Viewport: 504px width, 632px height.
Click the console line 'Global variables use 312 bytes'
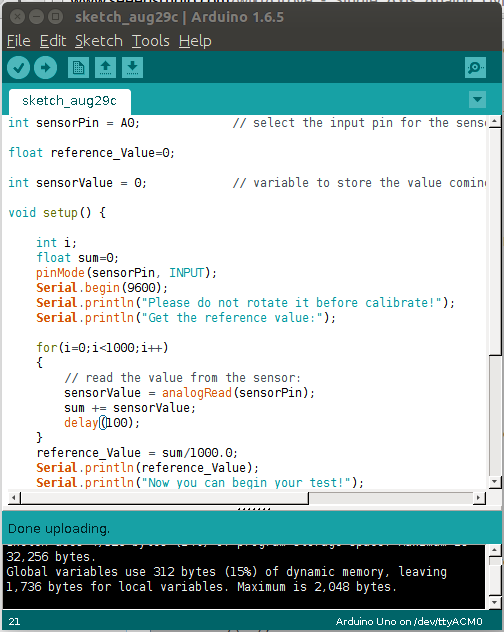click(x=227, y=572)
